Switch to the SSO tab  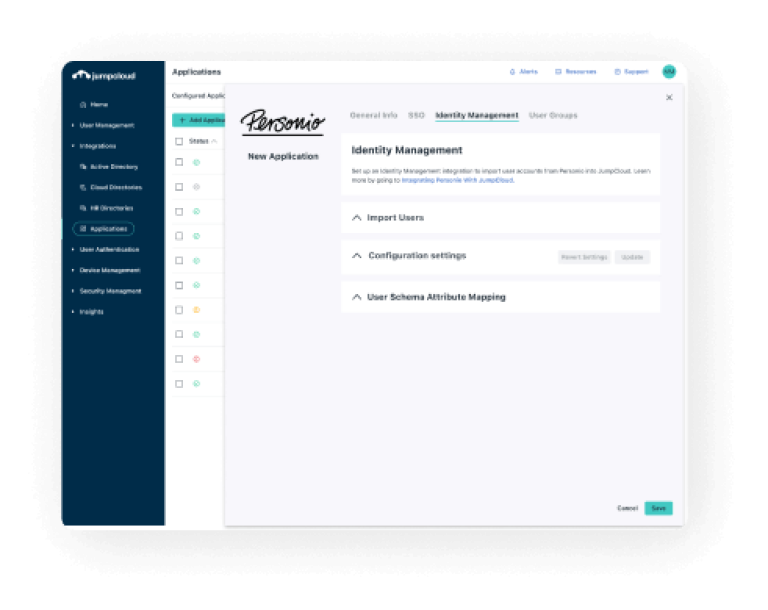pyautogui.click(x=416, y=115)
